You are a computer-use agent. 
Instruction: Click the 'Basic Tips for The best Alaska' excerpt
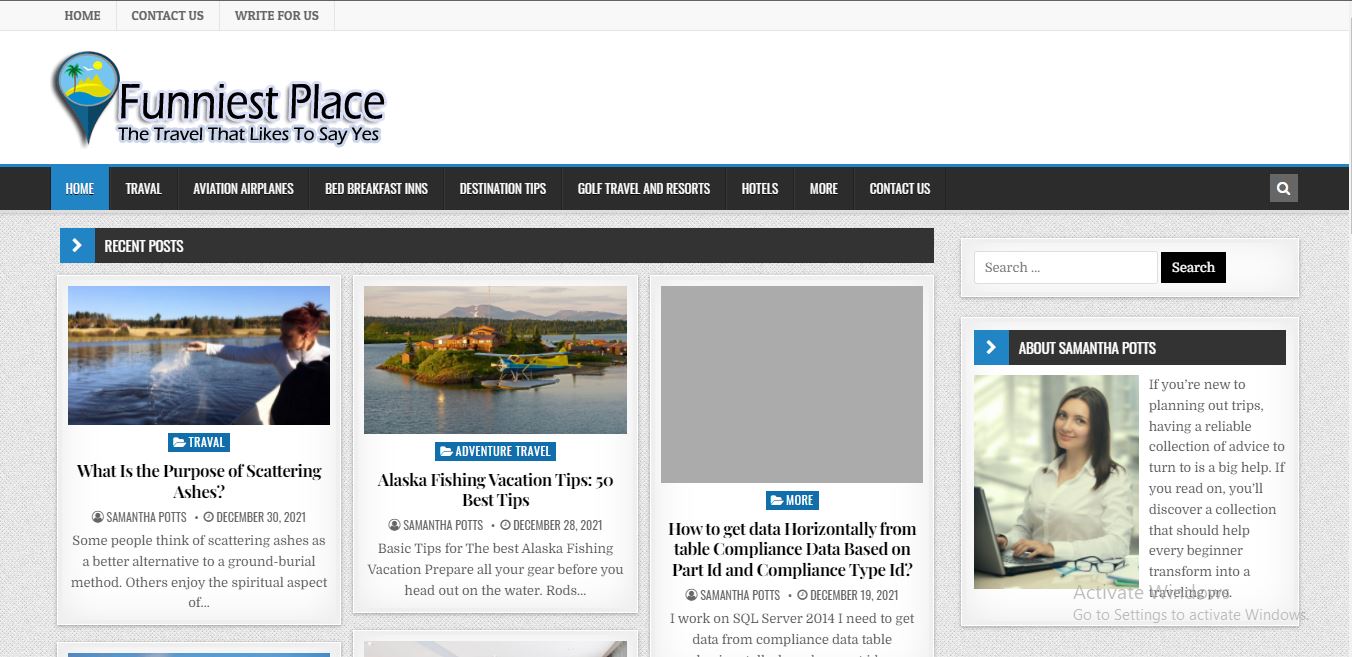coord(495,569)
